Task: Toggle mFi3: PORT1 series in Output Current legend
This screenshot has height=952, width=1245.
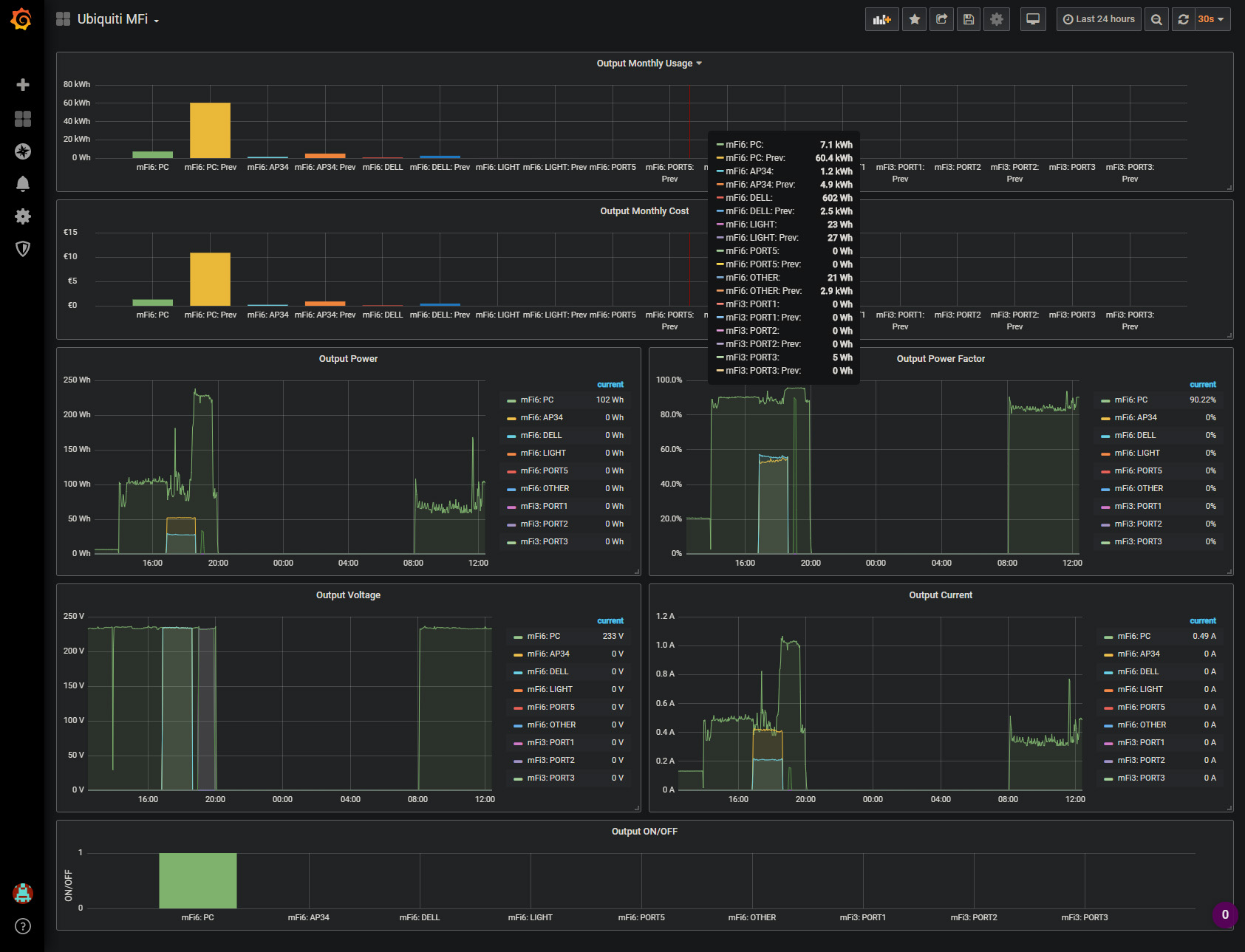Action: pos(1141,743)
